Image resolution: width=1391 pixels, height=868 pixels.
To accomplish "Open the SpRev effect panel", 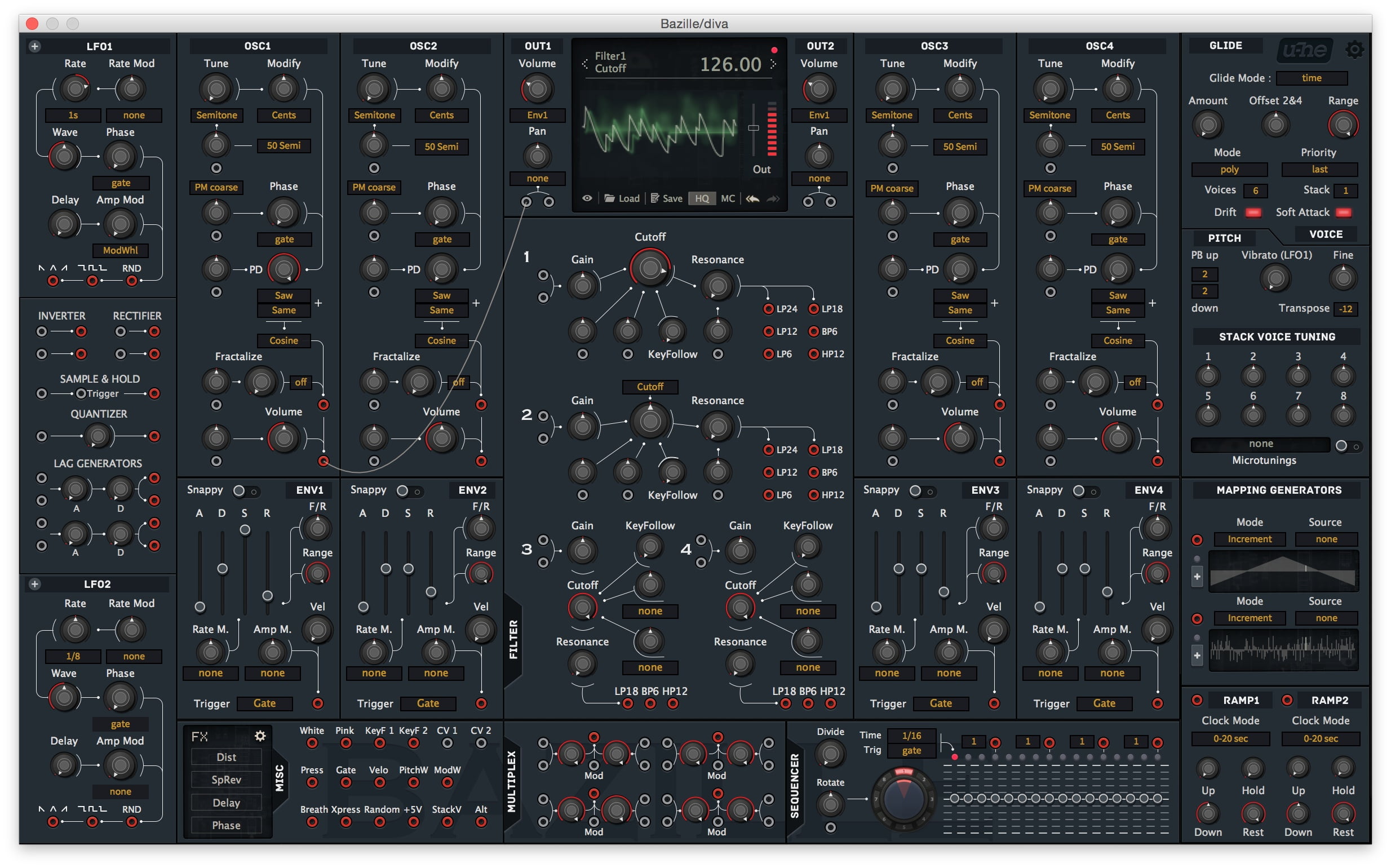I will click(226, 780).
